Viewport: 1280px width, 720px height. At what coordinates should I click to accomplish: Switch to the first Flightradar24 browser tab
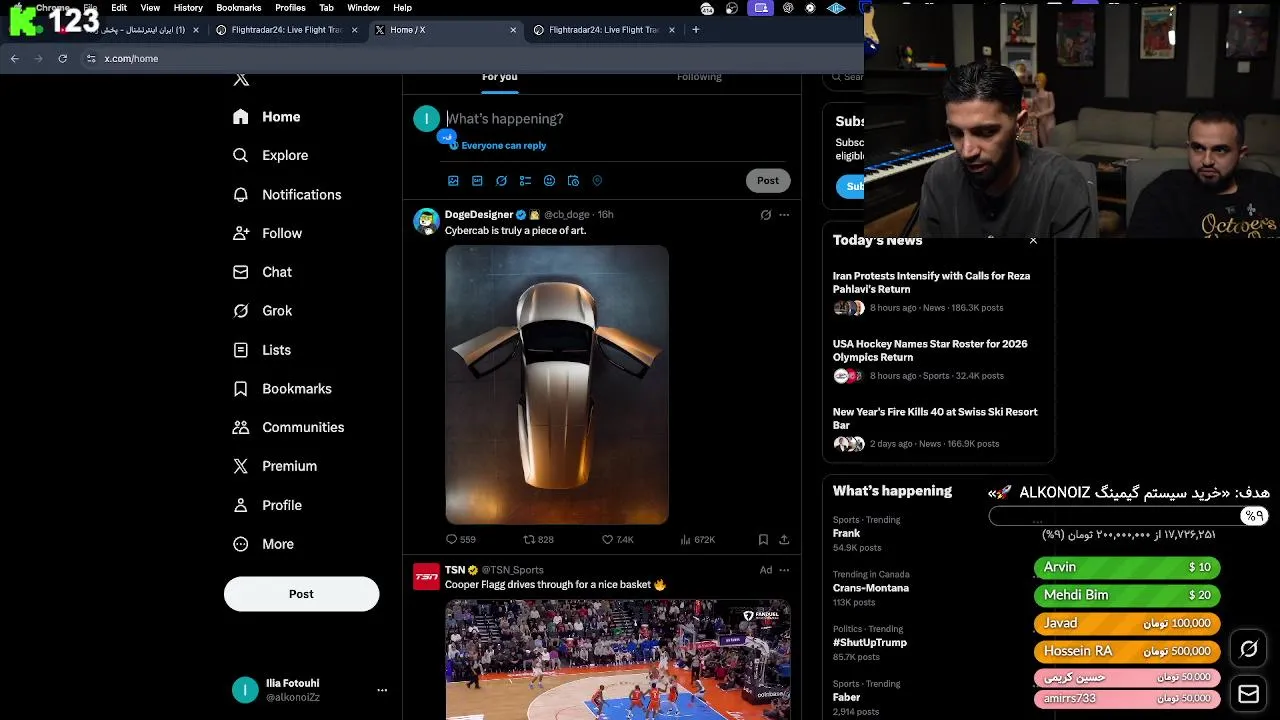(x=285, y=30)
